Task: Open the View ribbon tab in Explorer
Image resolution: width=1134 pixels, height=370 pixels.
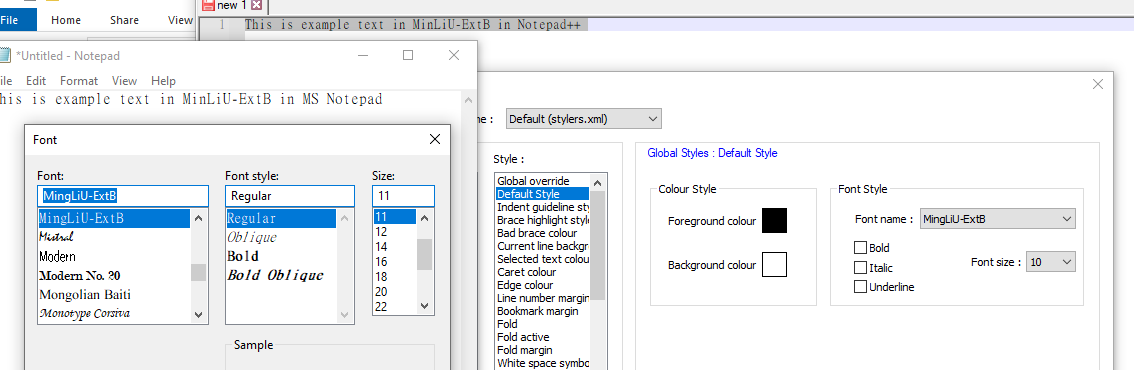Action: click(179, 20)
